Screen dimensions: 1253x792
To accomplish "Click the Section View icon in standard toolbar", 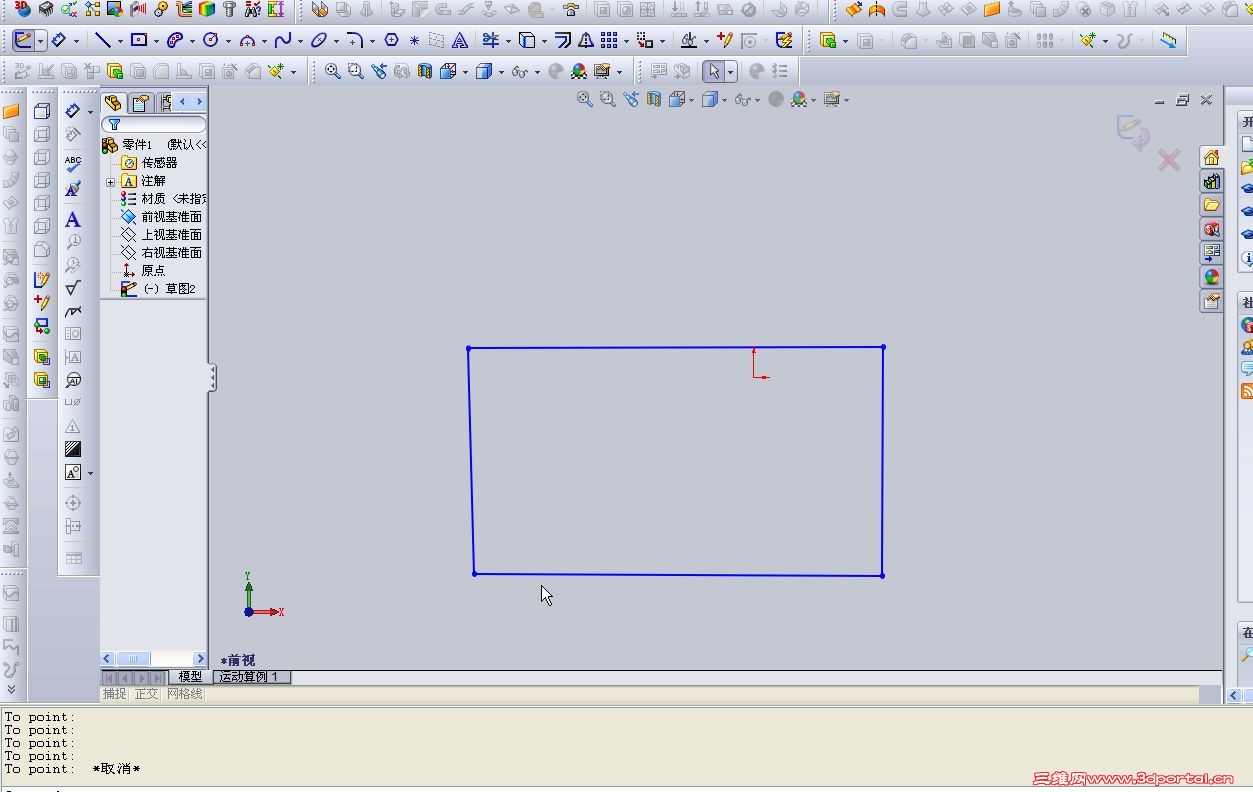I will pyautogui.click(x=425, y=72).
